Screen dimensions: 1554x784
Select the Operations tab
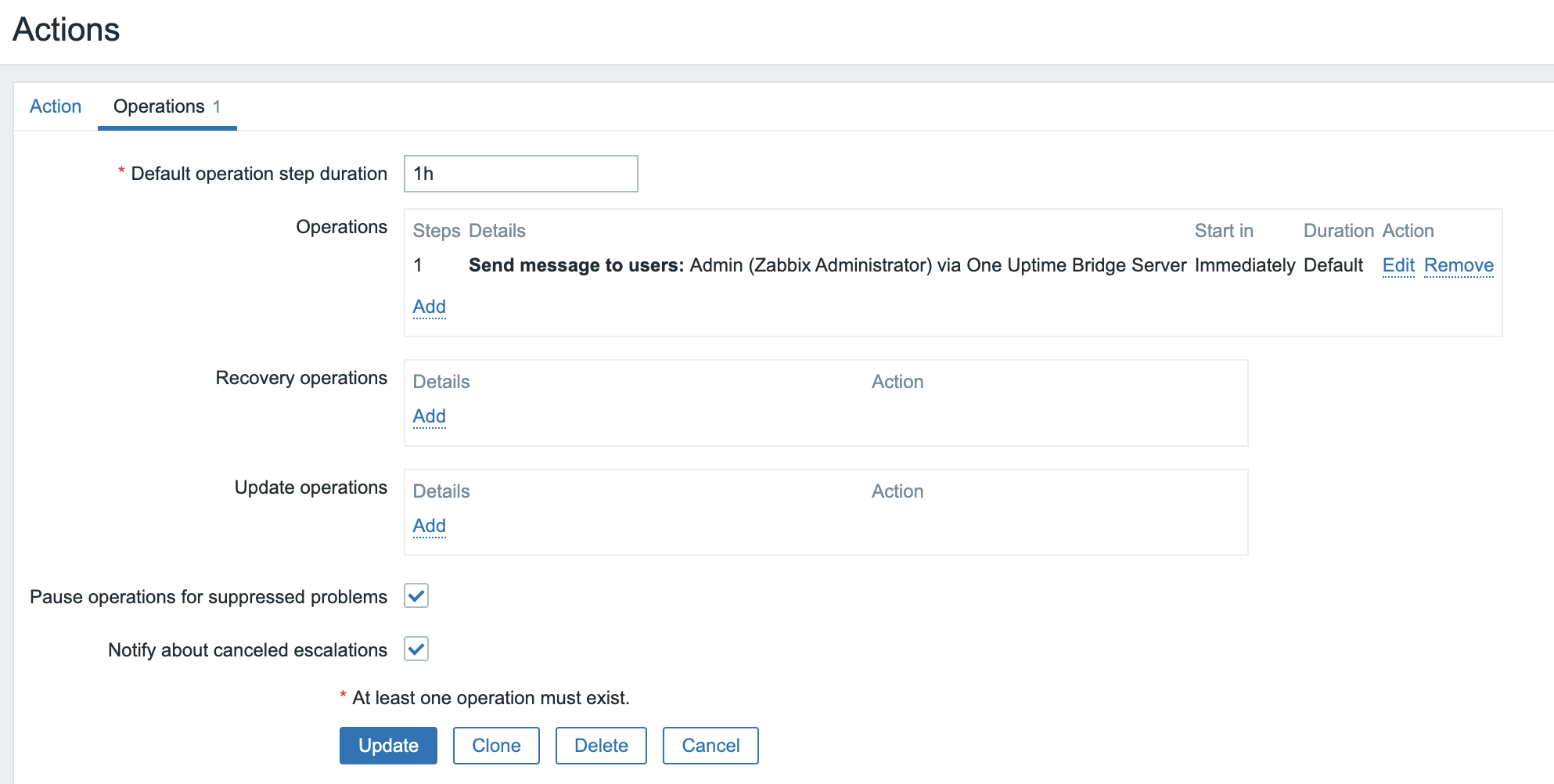point(166,106)
